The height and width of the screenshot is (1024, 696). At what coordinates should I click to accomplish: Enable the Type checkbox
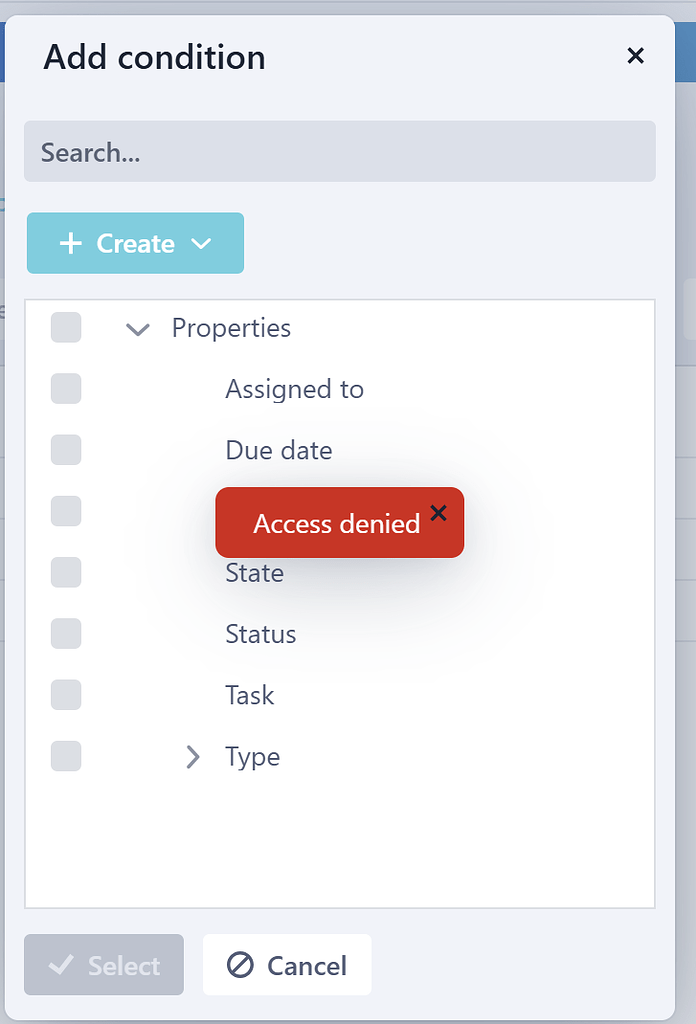coord(66,756)
